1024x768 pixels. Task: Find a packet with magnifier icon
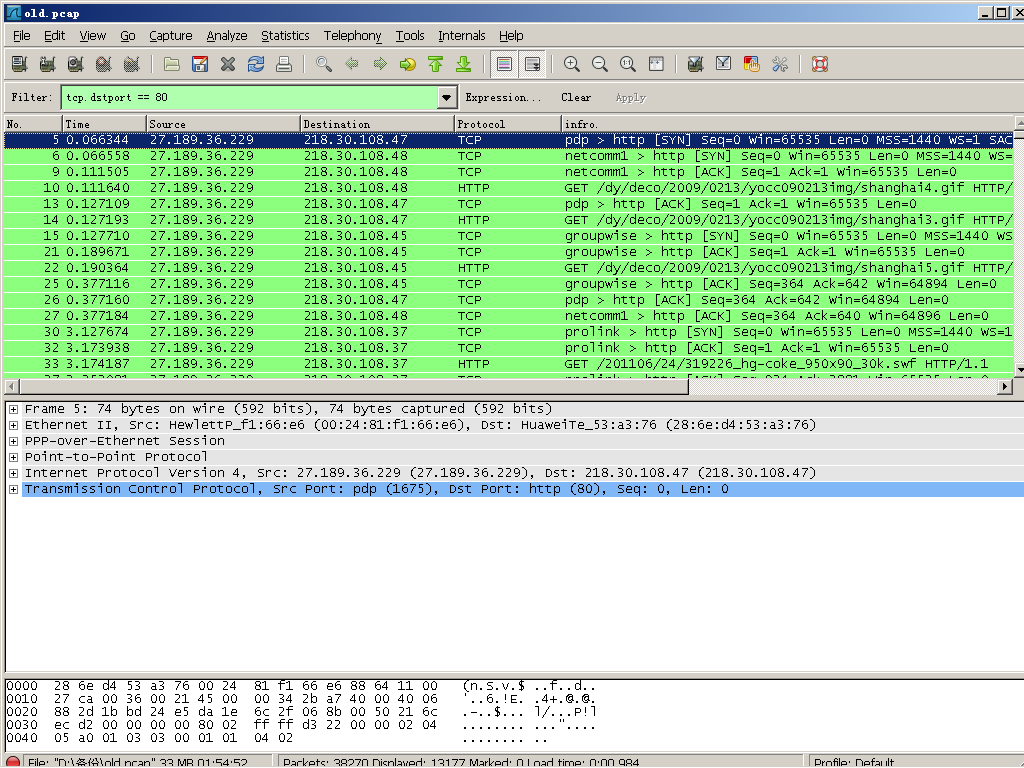tap(324, 64)
